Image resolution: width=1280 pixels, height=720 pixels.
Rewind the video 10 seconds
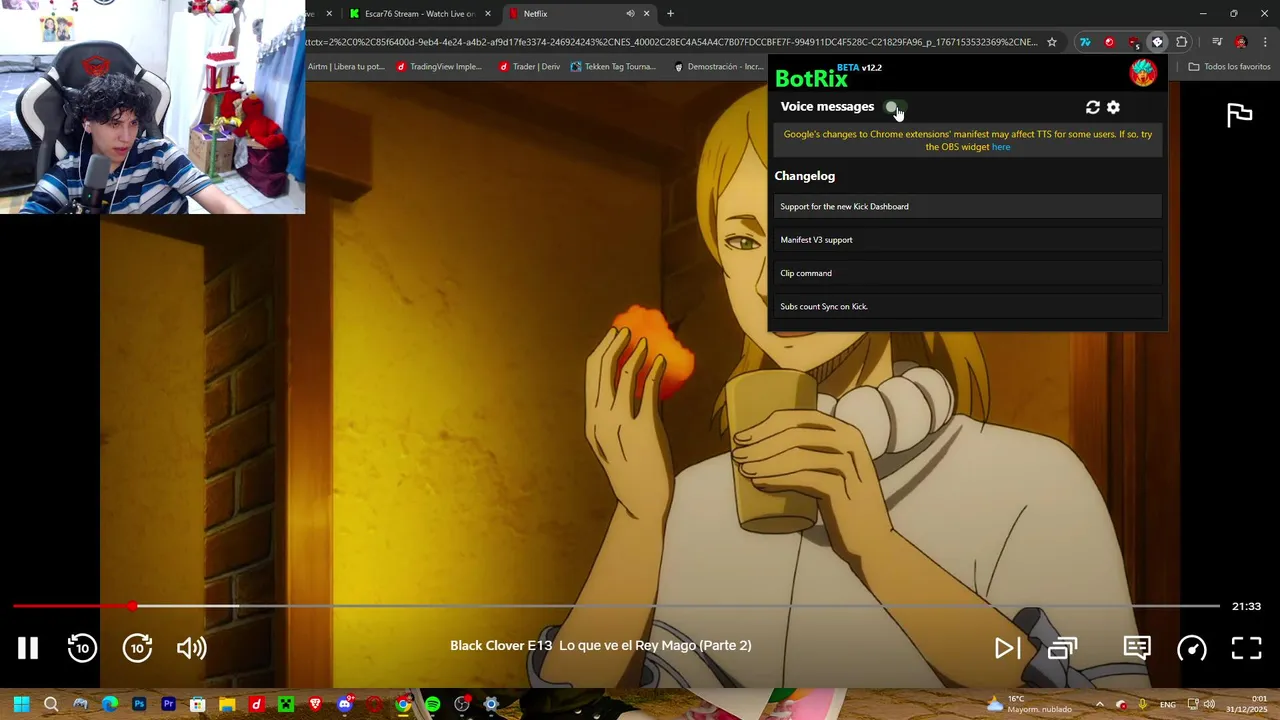point(82,648)
